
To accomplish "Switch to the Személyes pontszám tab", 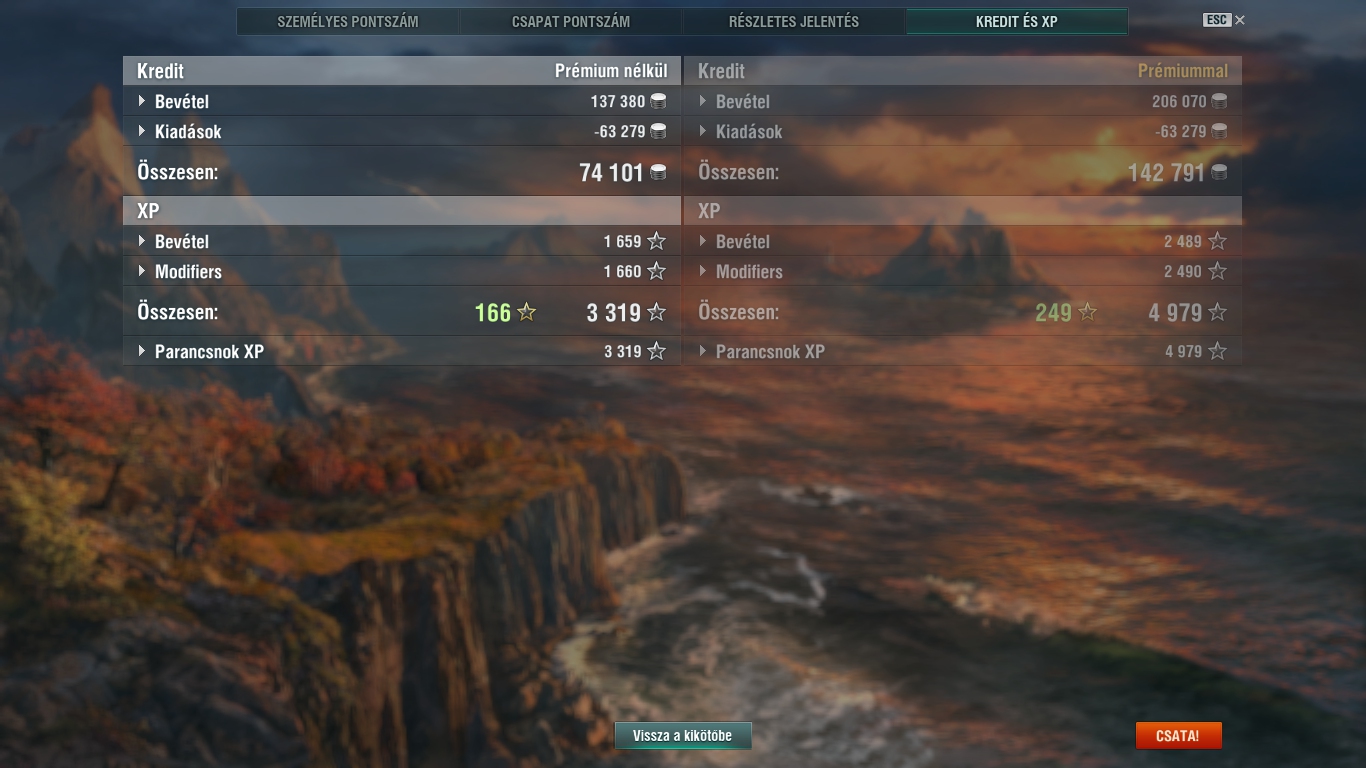I will pos(348,21).
